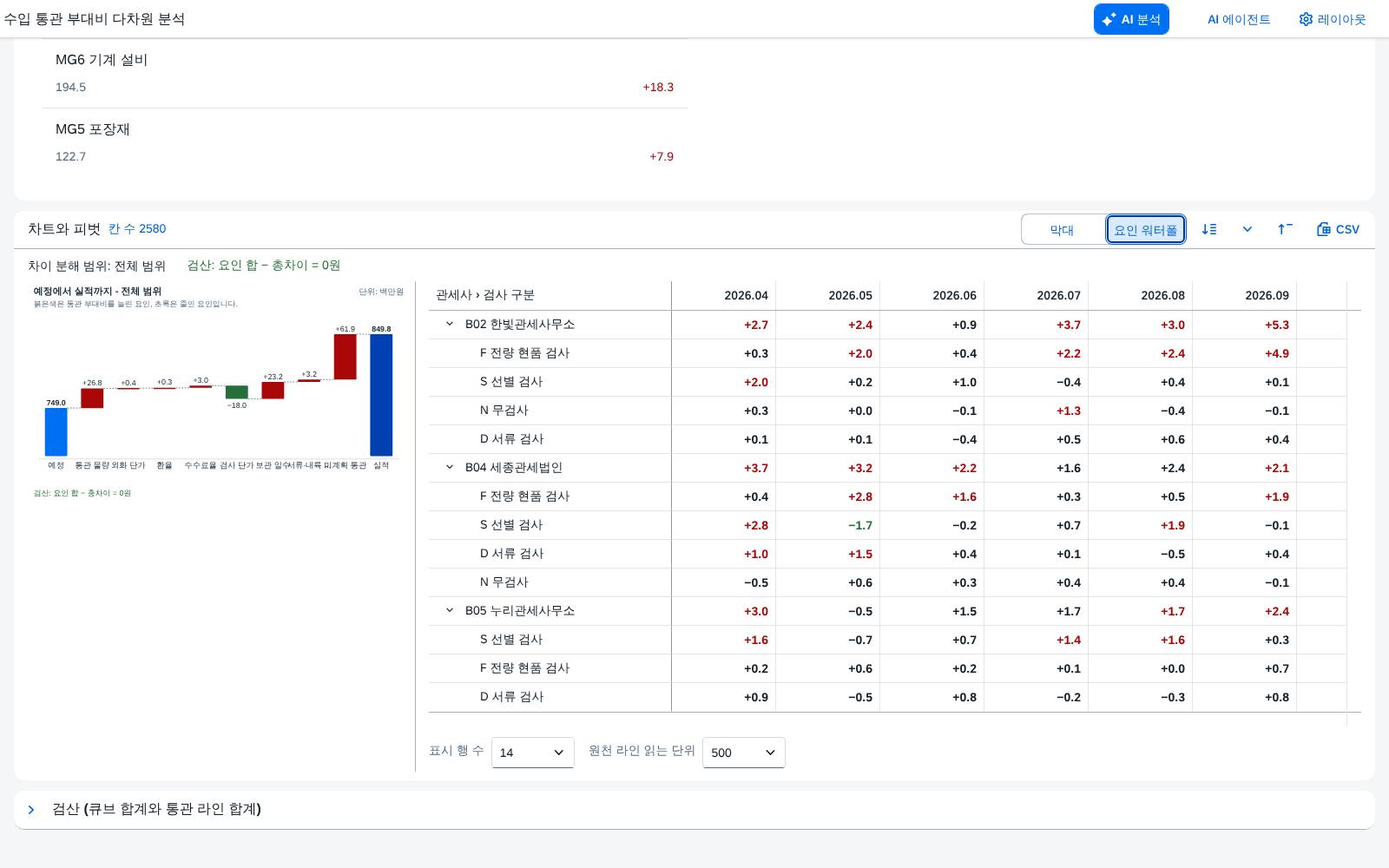Open the AI 에이전트 link
The height and width of the screenshot is (868, 1389).
pyautogui.click(x=1239, y=19)
